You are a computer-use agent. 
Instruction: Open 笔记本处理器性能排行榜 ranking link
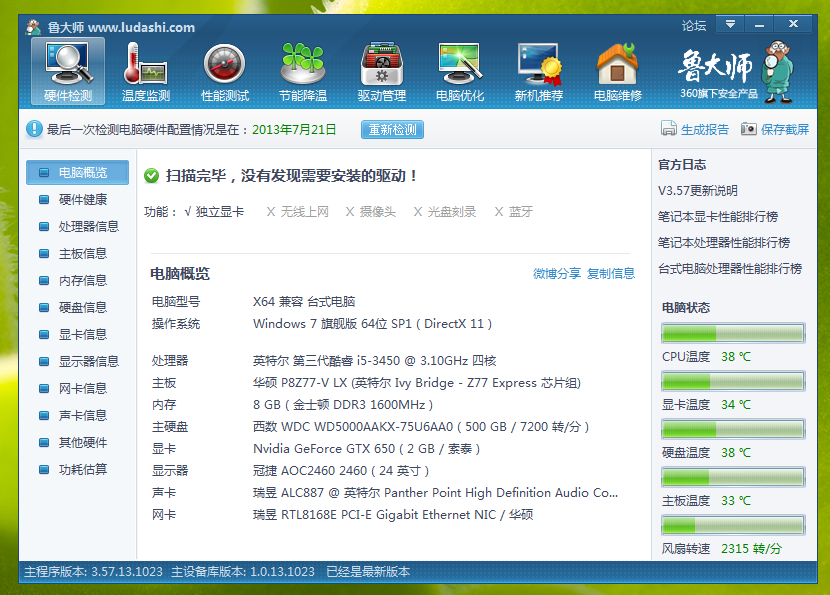724,242
